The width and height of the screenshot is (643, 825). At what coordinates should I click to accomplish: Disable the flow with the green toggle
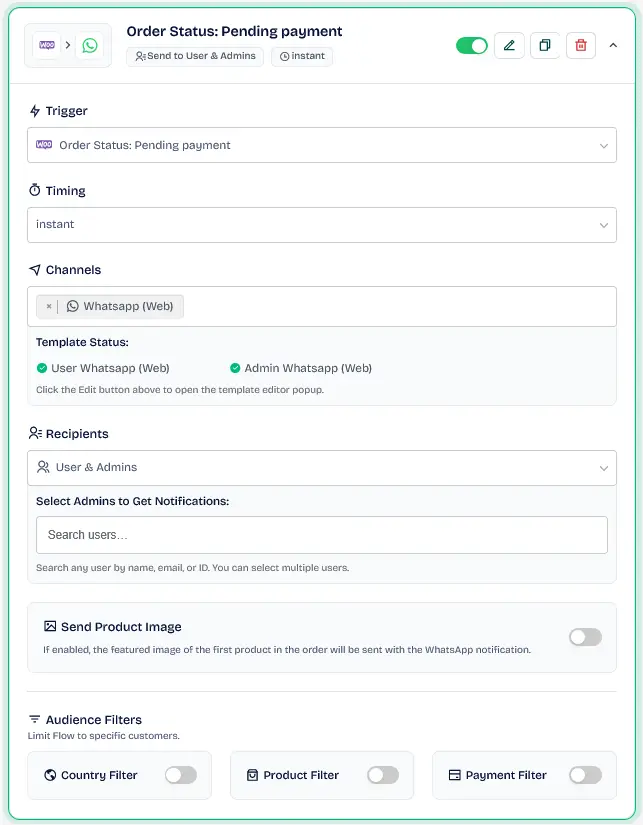pyautogui.click(x=471, y=46)
